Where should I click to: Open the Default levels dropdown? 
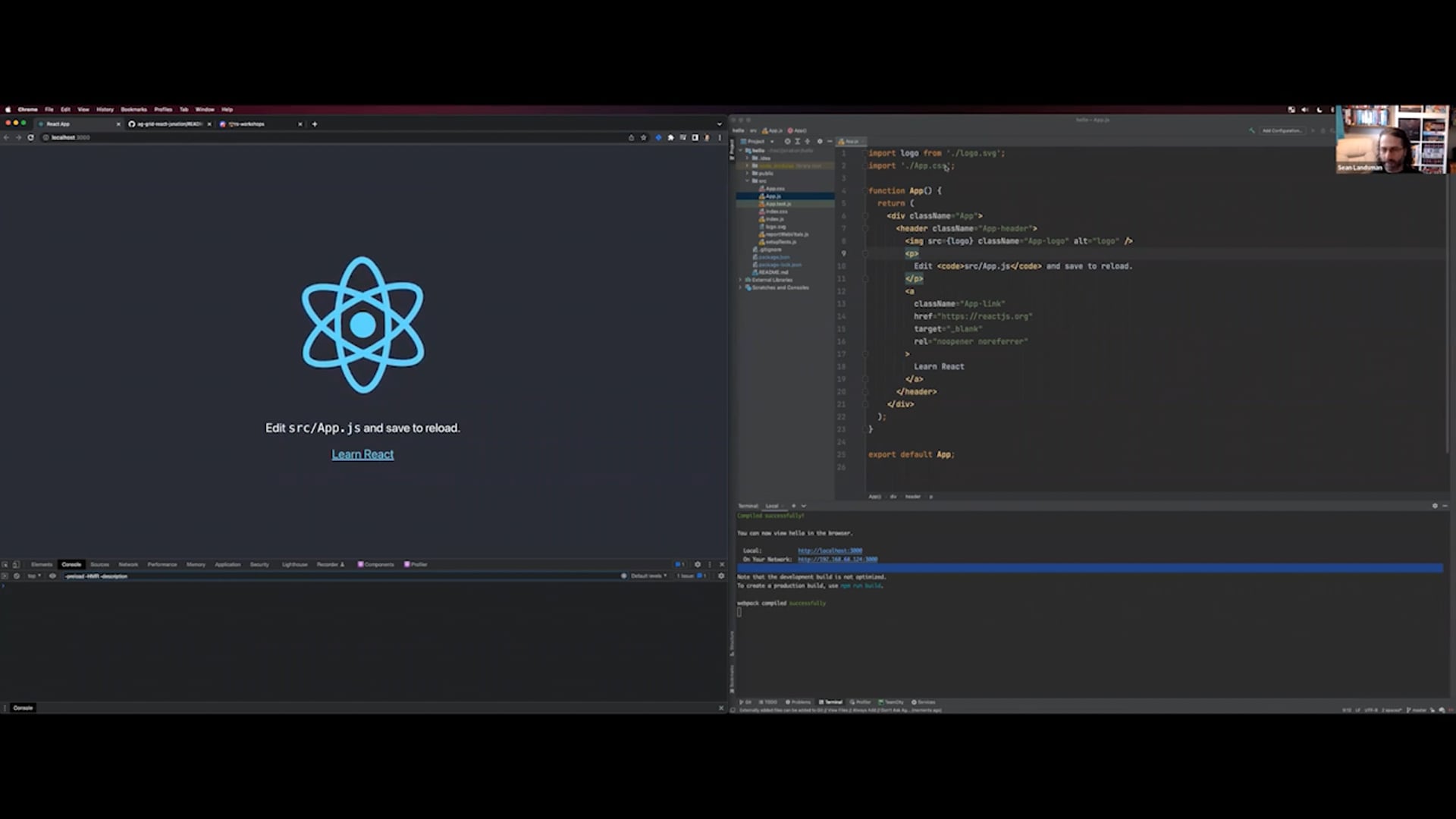pos(648,576)
